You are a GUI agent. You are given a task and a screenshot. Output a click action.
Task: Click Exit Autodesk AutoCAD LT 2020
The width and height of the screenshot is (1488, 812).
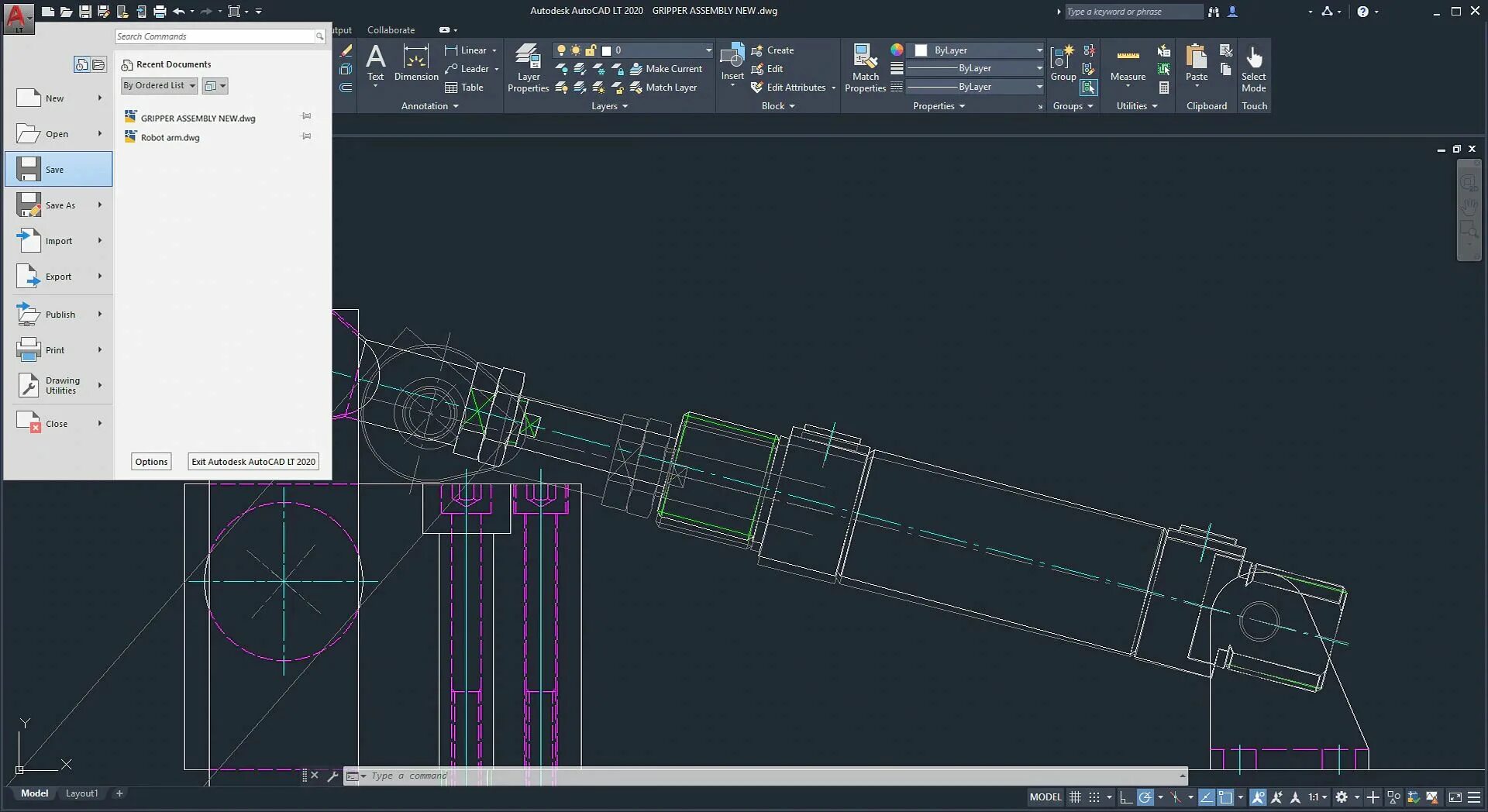click(253, 462)
